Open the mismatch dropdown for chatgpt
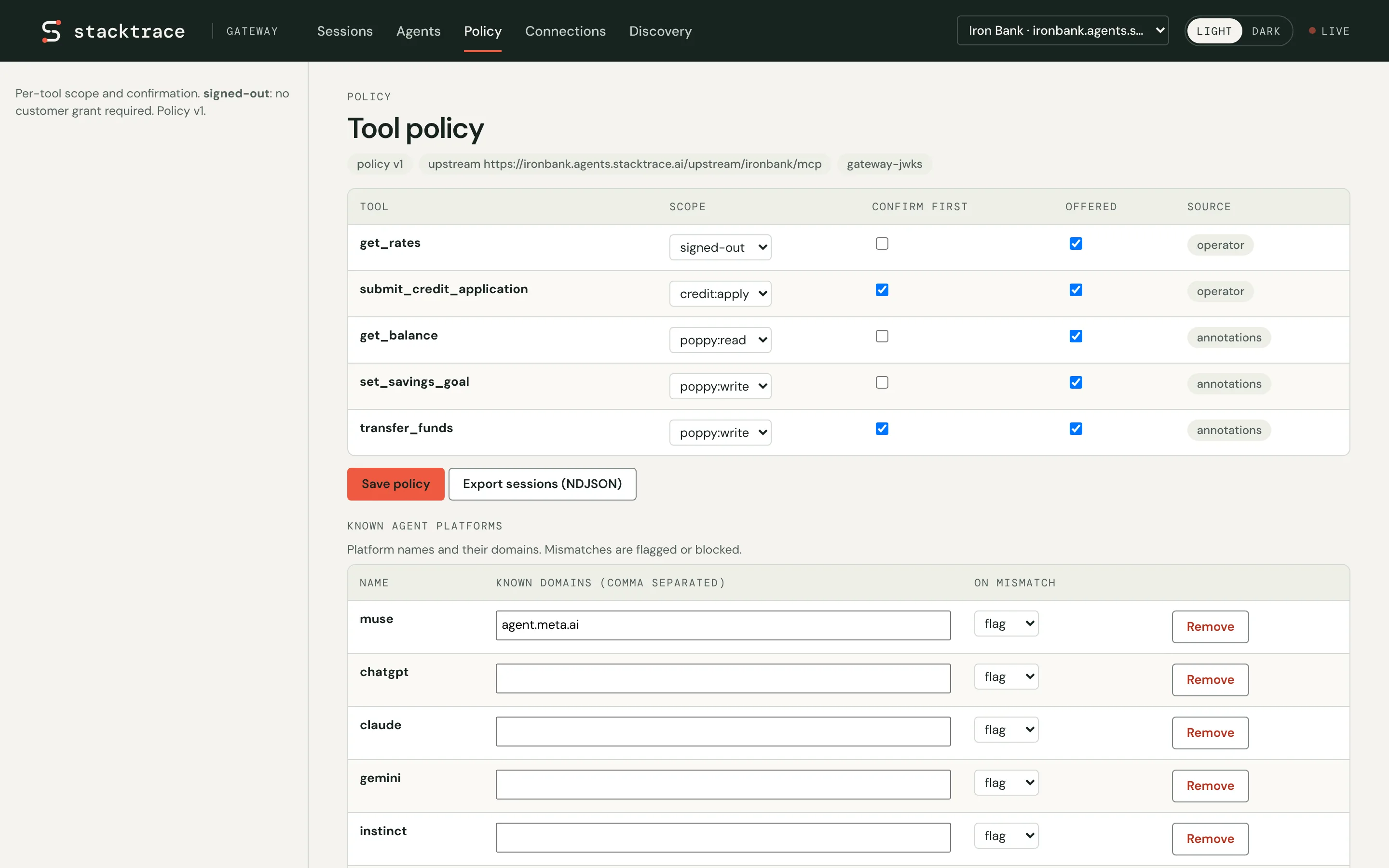The image size is (1389, 868). pyautogui.click(x=1006, y=676)
